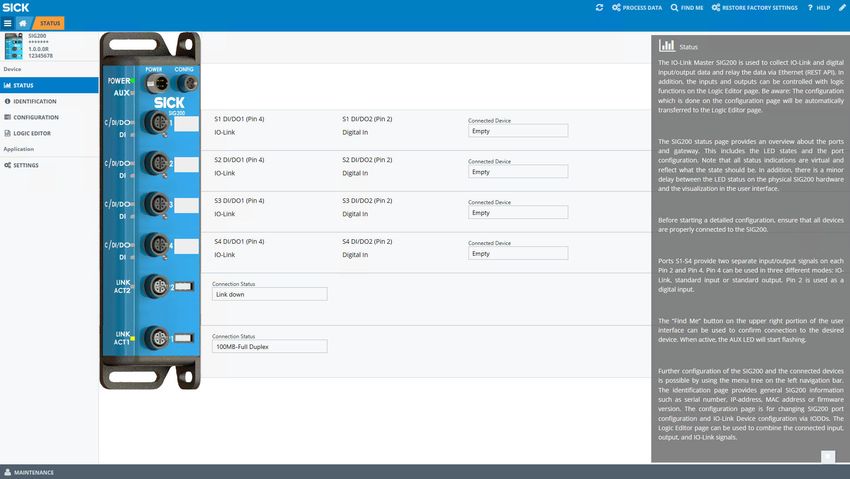Click 'S3 DI/DO2 (Pin 2)' label

[367, 200]
